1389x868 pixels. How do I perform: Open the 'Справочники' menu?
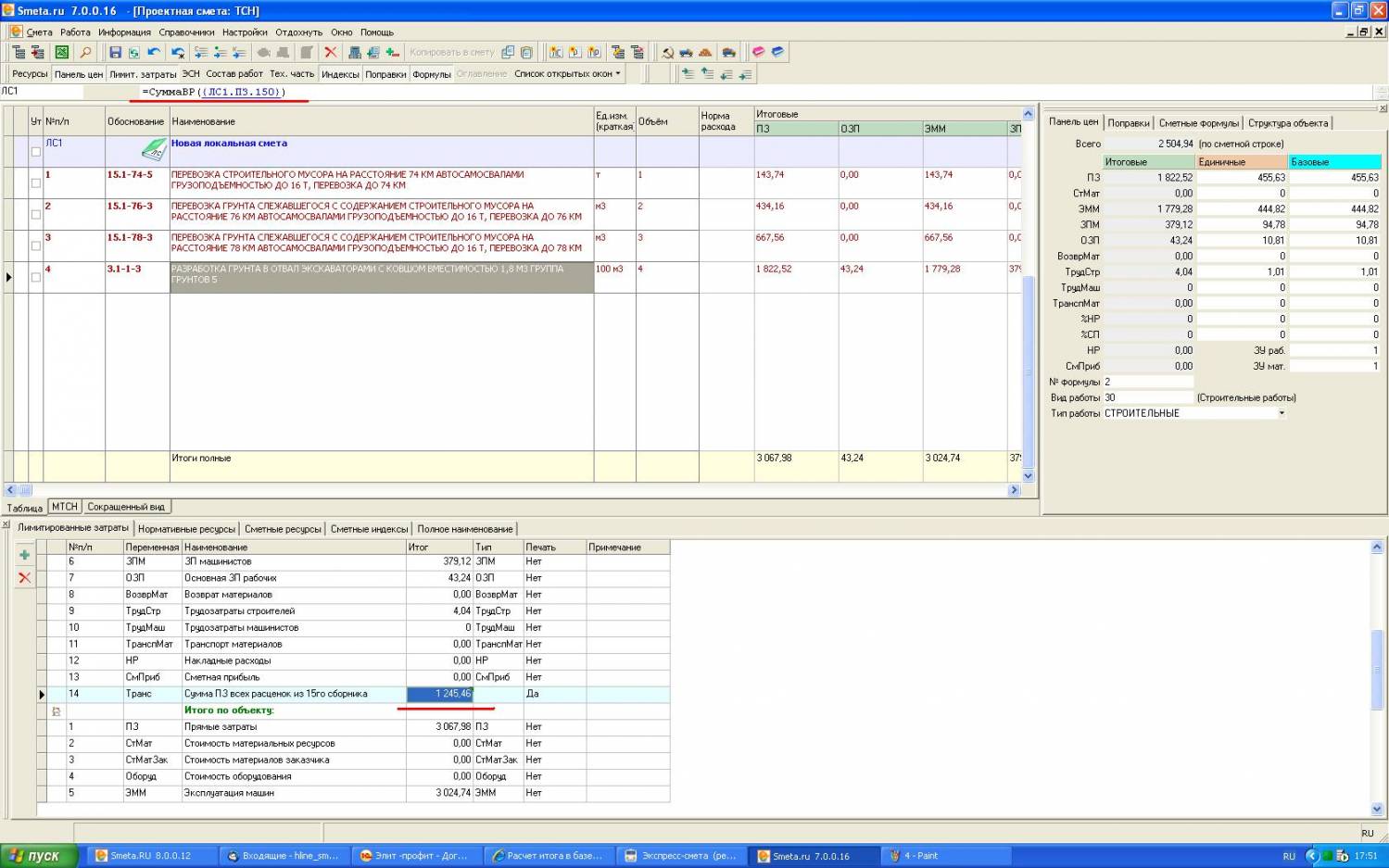coord(186,32)
